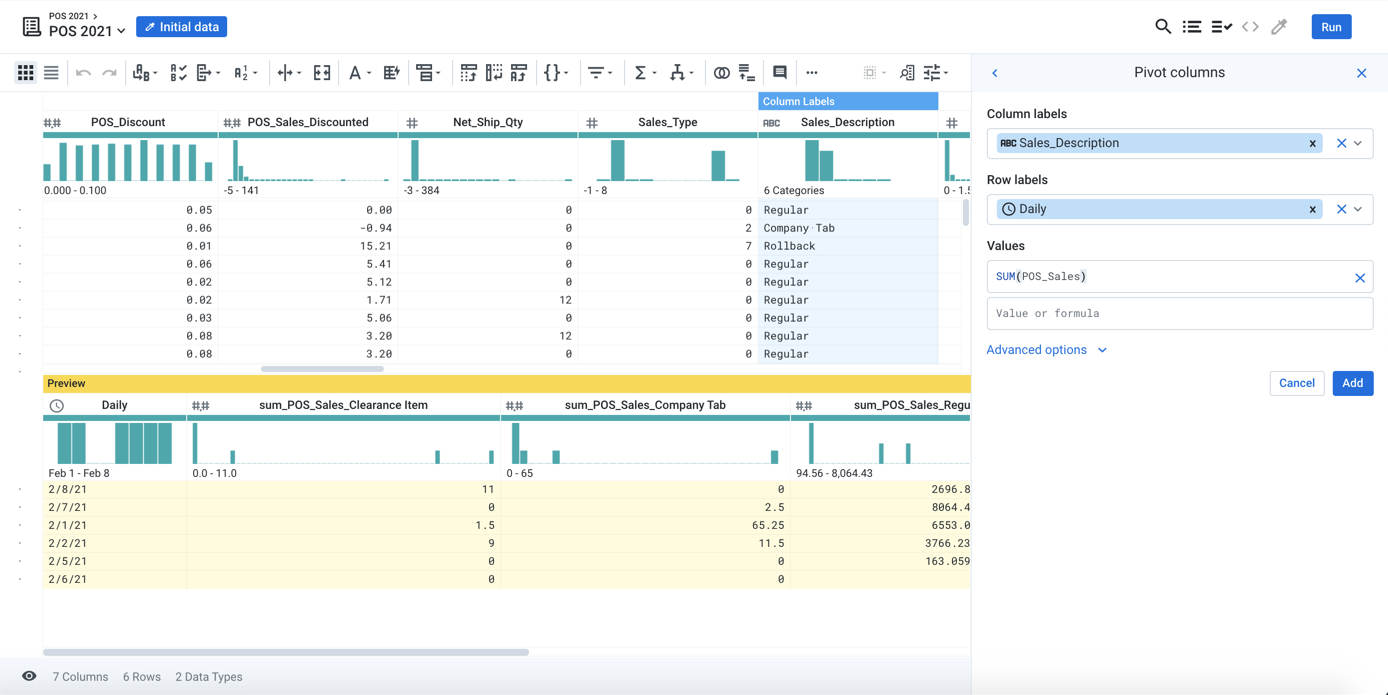Click the Value or formula input field
This screenshot has height=695, width=1388.
1180,313
